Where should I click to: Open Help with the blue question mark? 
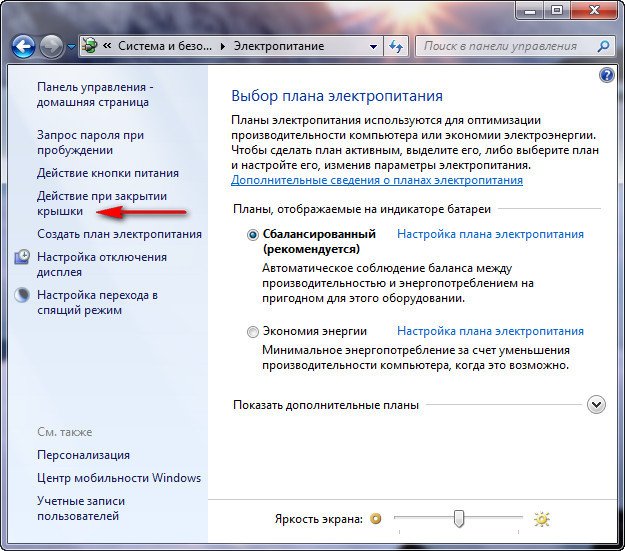point(606,75)
